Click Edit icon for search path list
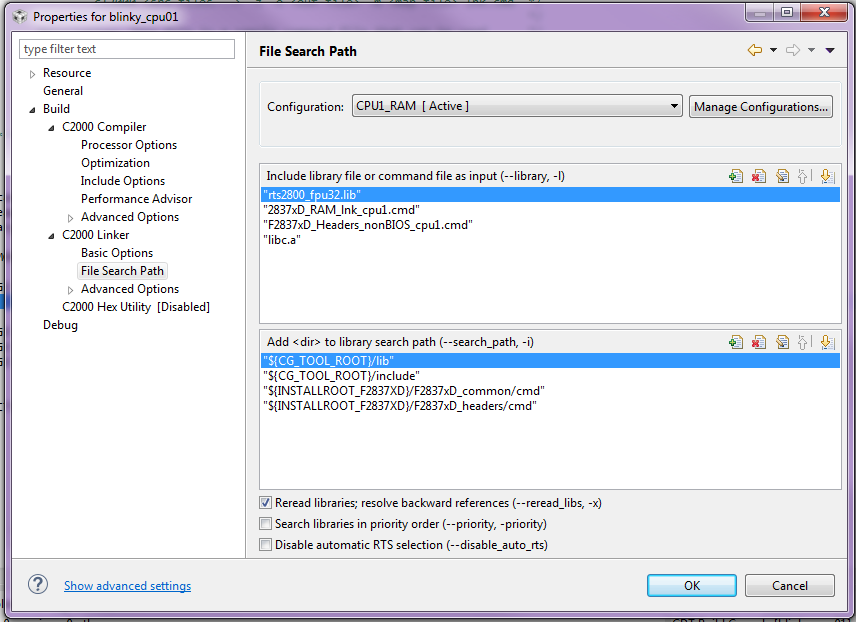This screenshot has width=856, height=622. 782,342
